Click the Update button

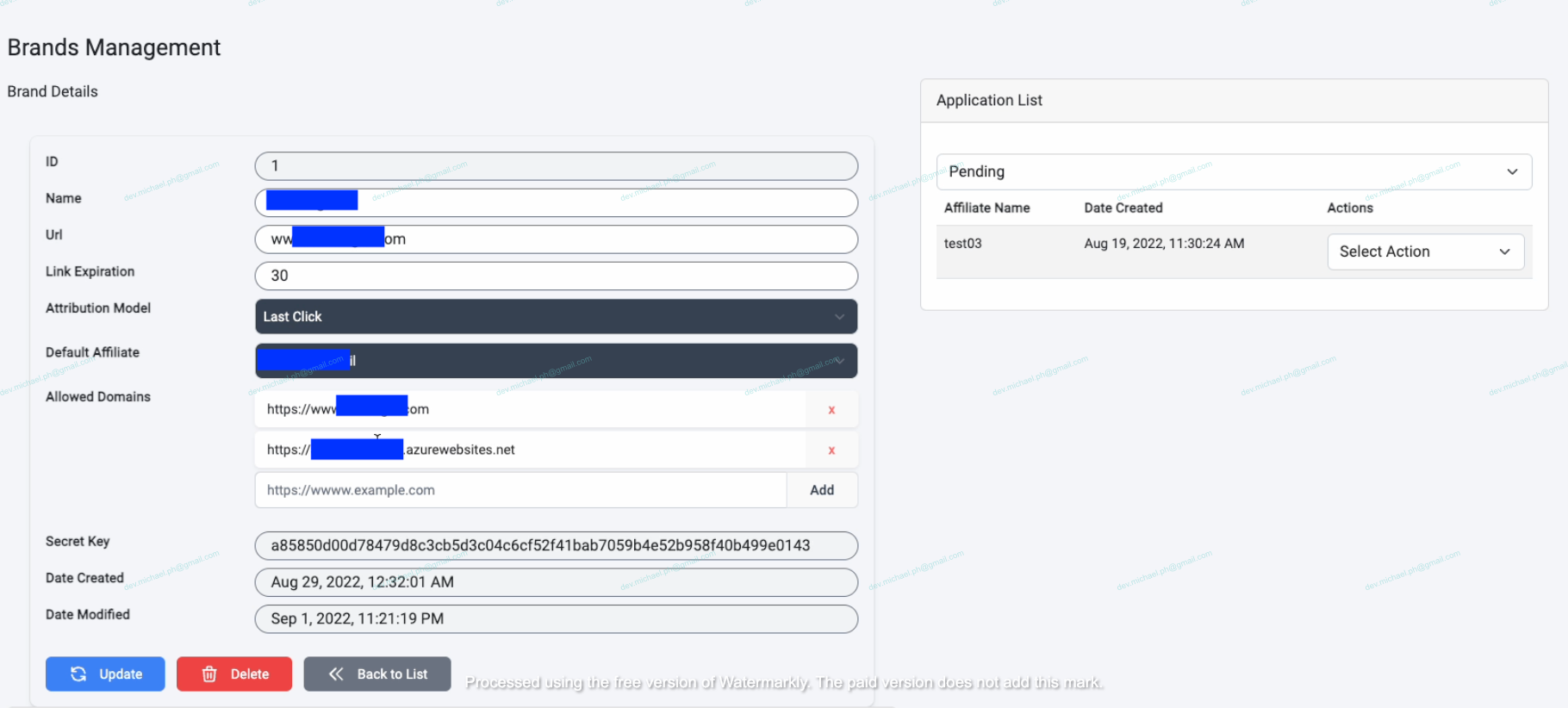click(x=105, y=674)
